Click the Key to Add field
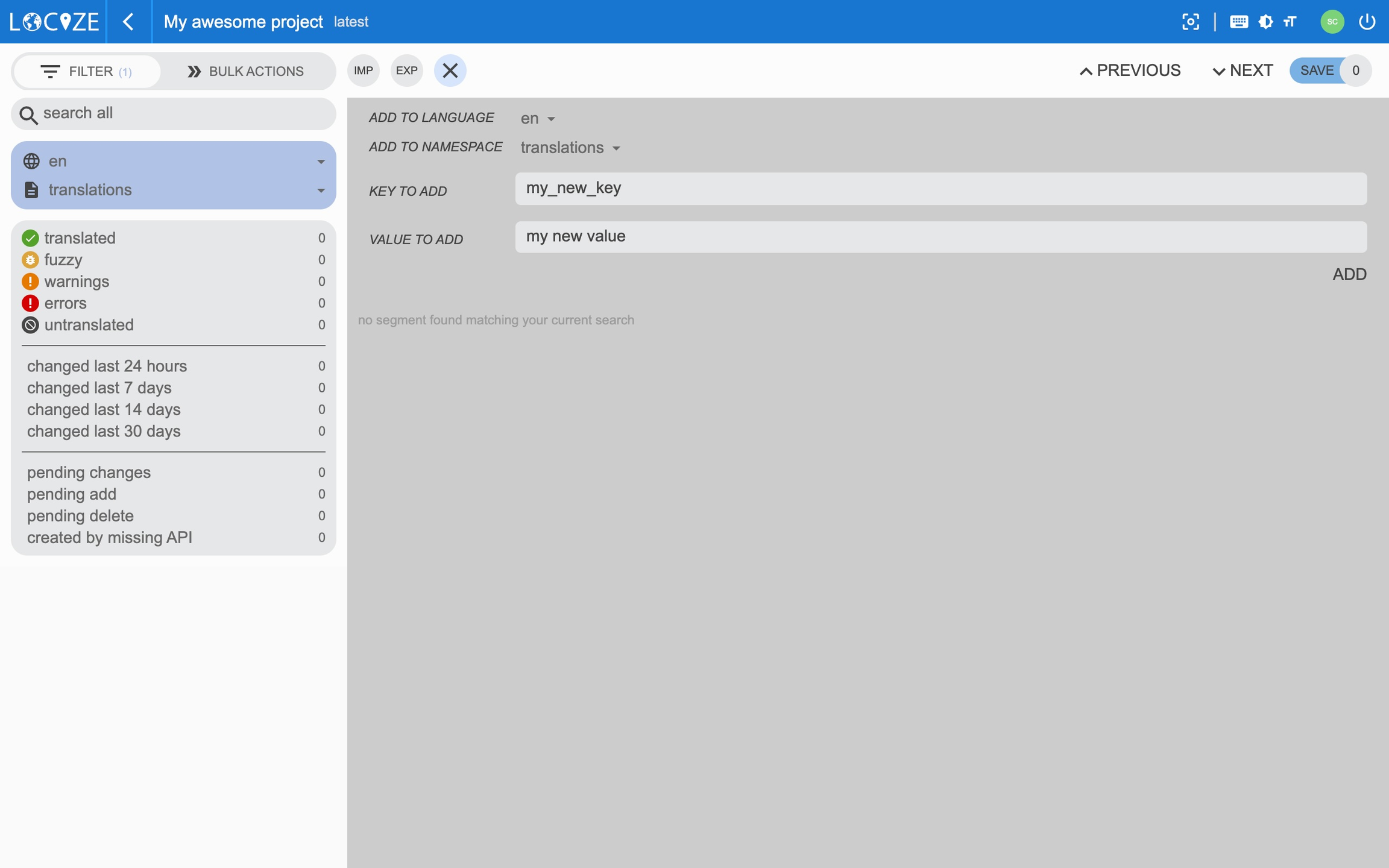 pos(940,189)
